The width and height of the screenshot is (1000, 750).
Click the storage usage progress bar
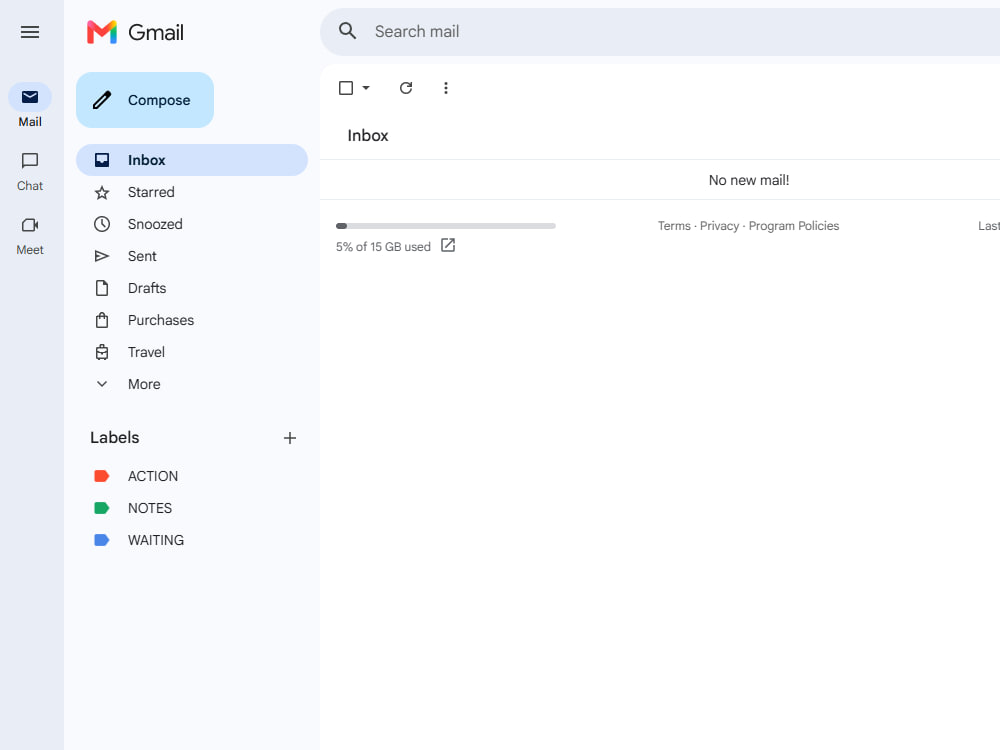[x=446, y=226]
